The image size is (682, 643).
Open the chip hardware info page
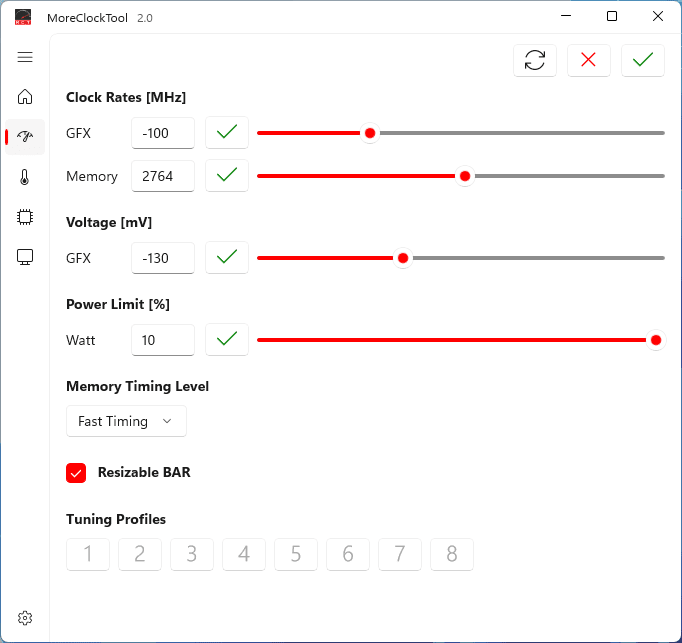(25, 217)
